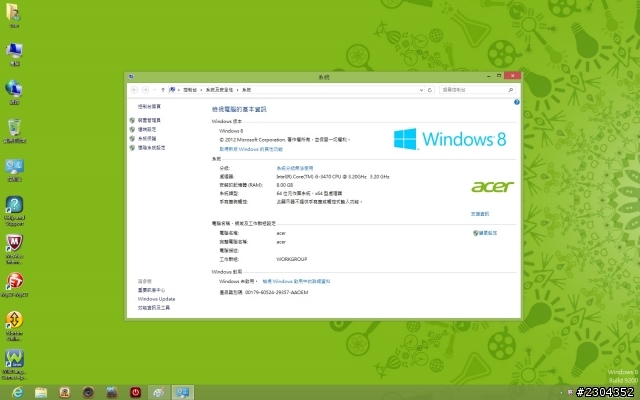Click the System window button on taskbar
This screenshot has height=400, width=640.
pyautogui.click(x=182, y=393)
